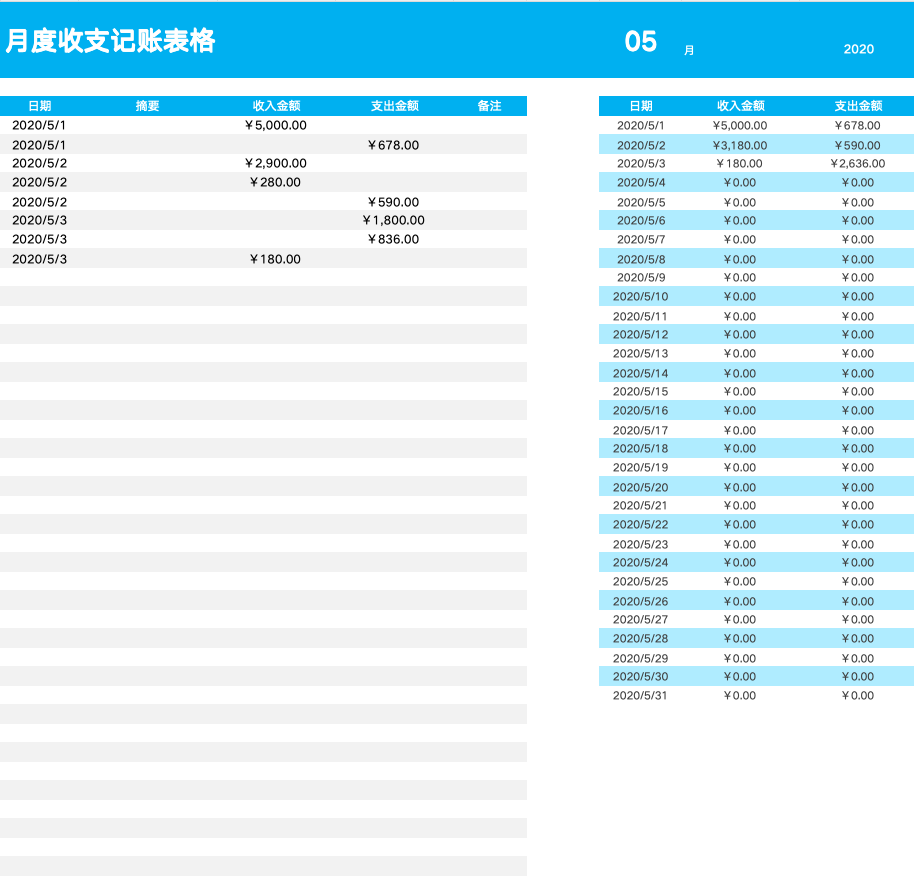Click summary expense ￥2,636.00 for 2020/5/3
Image resolution: width=914 pixels, height=887 pixels.
click(857, 164)
